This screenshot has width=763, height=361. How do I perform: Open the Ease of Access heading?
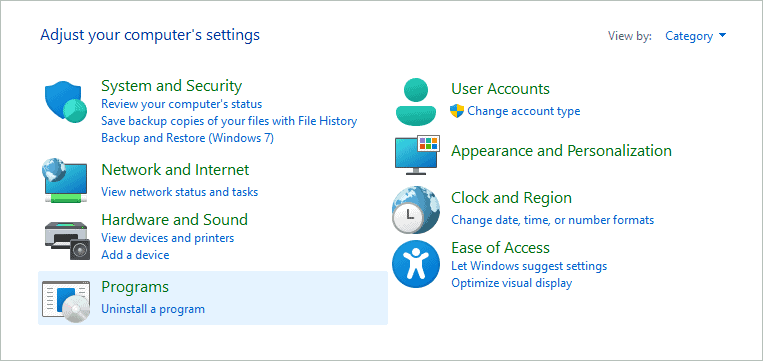(500, 248)
